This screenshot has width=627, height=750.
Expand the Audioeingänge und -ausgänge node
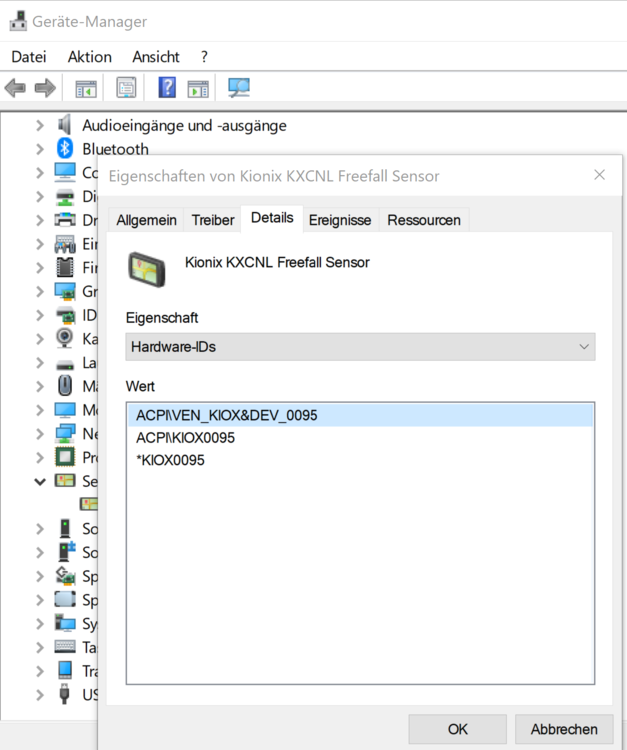point(40,125)
